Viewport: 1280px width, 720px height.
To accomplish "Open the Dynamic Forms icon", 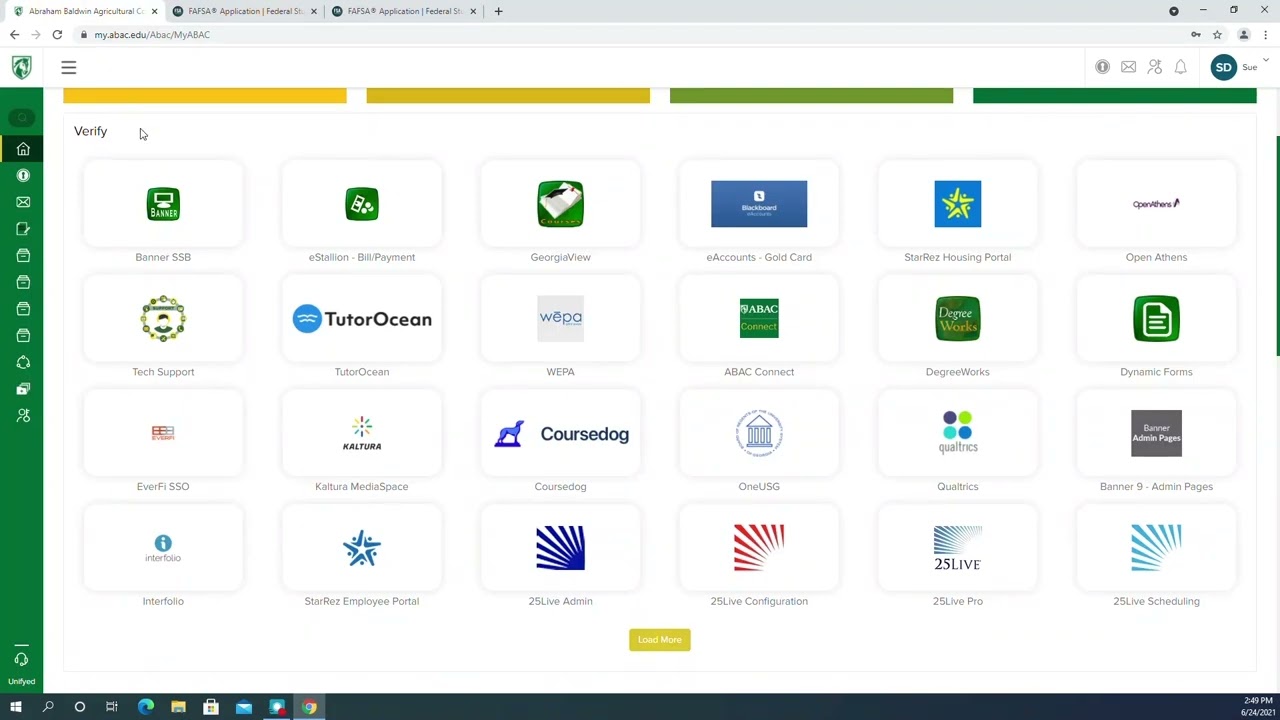I will (1156, 319).
